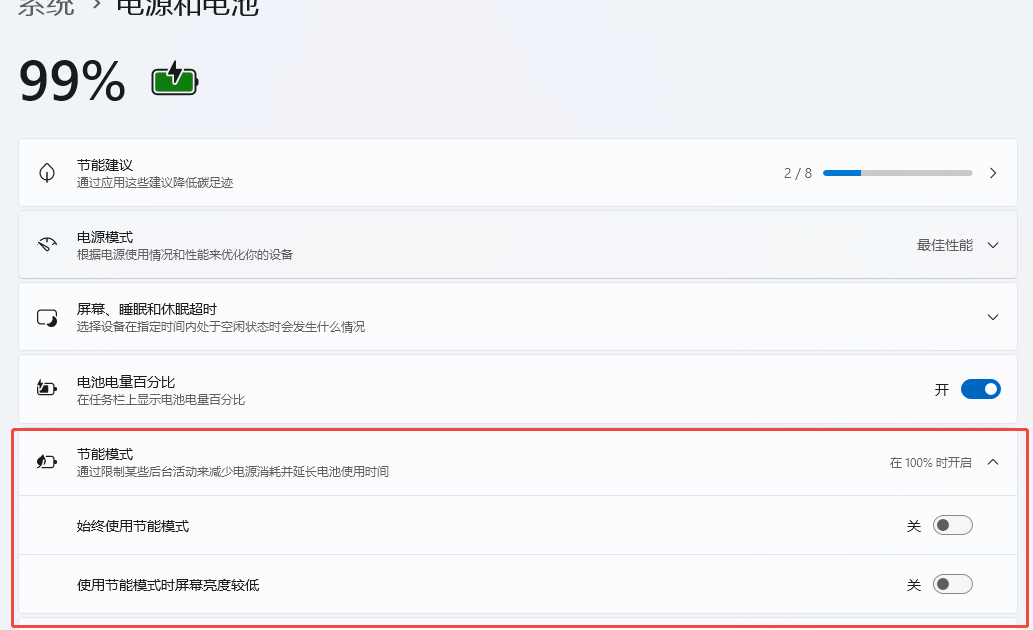
Task: Click the 99% battery level text
Action: [72, 81]
